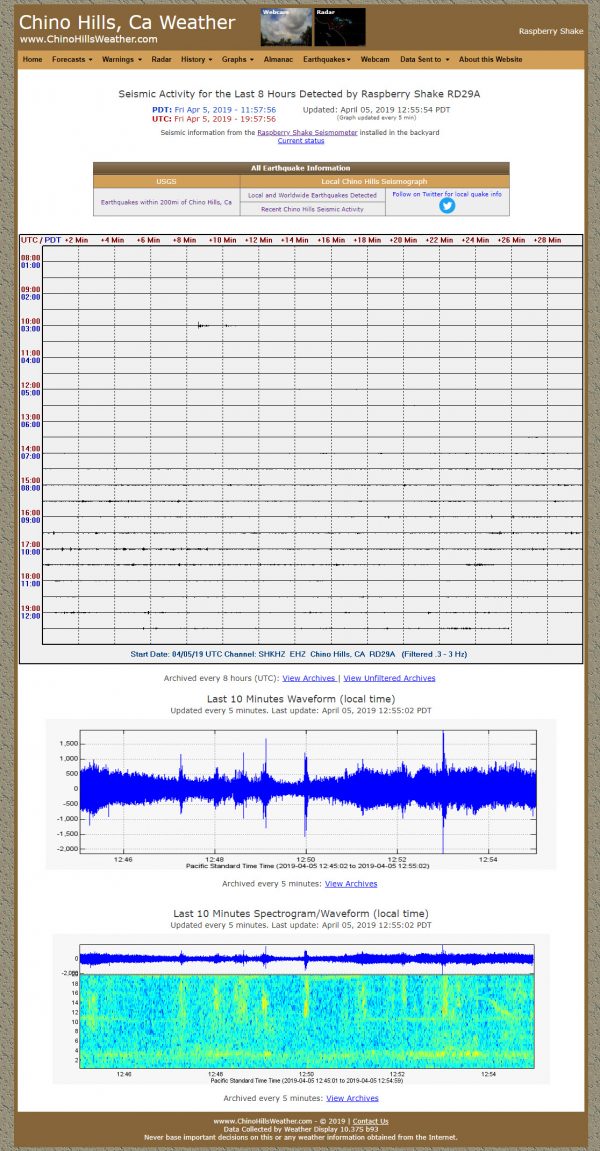The height and width of the screenshot is (1151, 600).
Task: Click the Raspberry Shake header text
Action: 551,31
